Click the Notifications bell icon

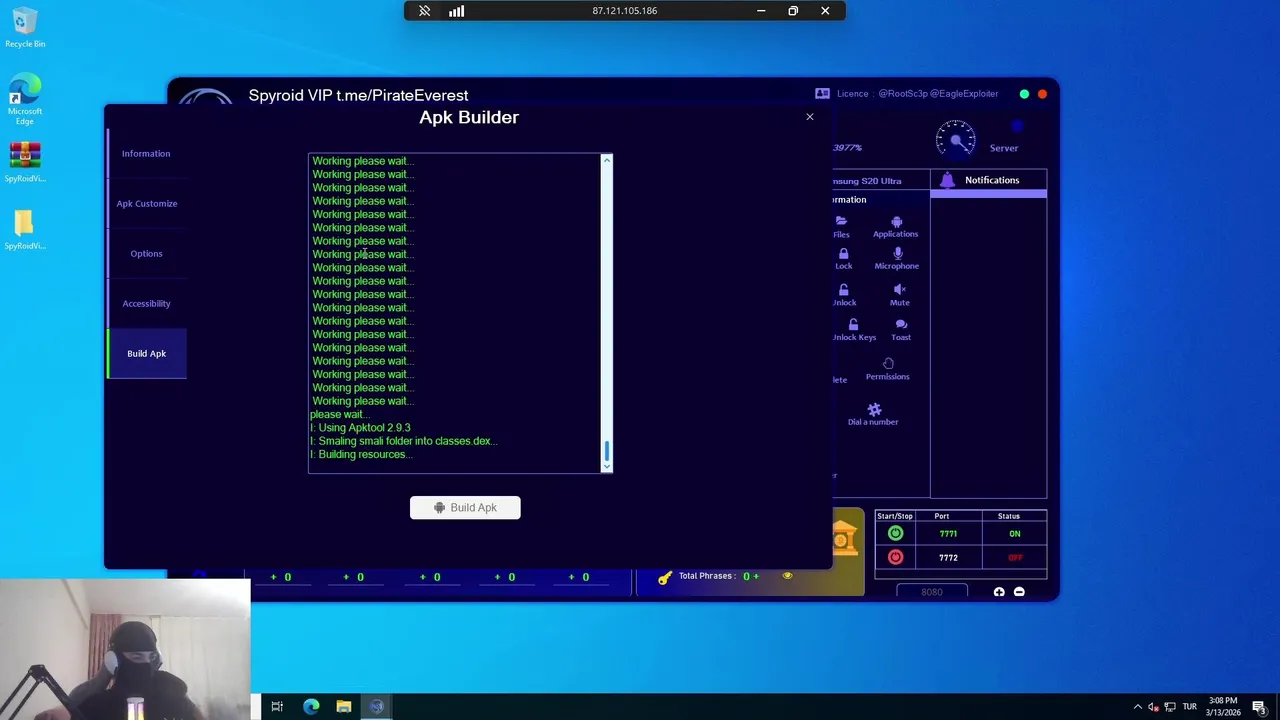[947, 180]
